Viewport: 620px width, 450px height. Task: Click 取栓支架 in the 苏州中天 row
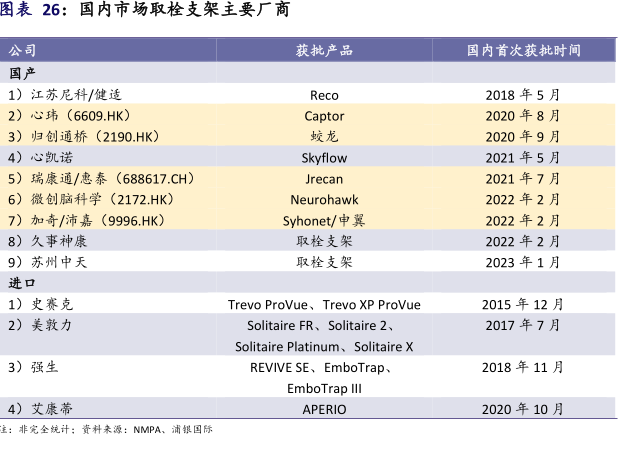click(x=324, y=262)
